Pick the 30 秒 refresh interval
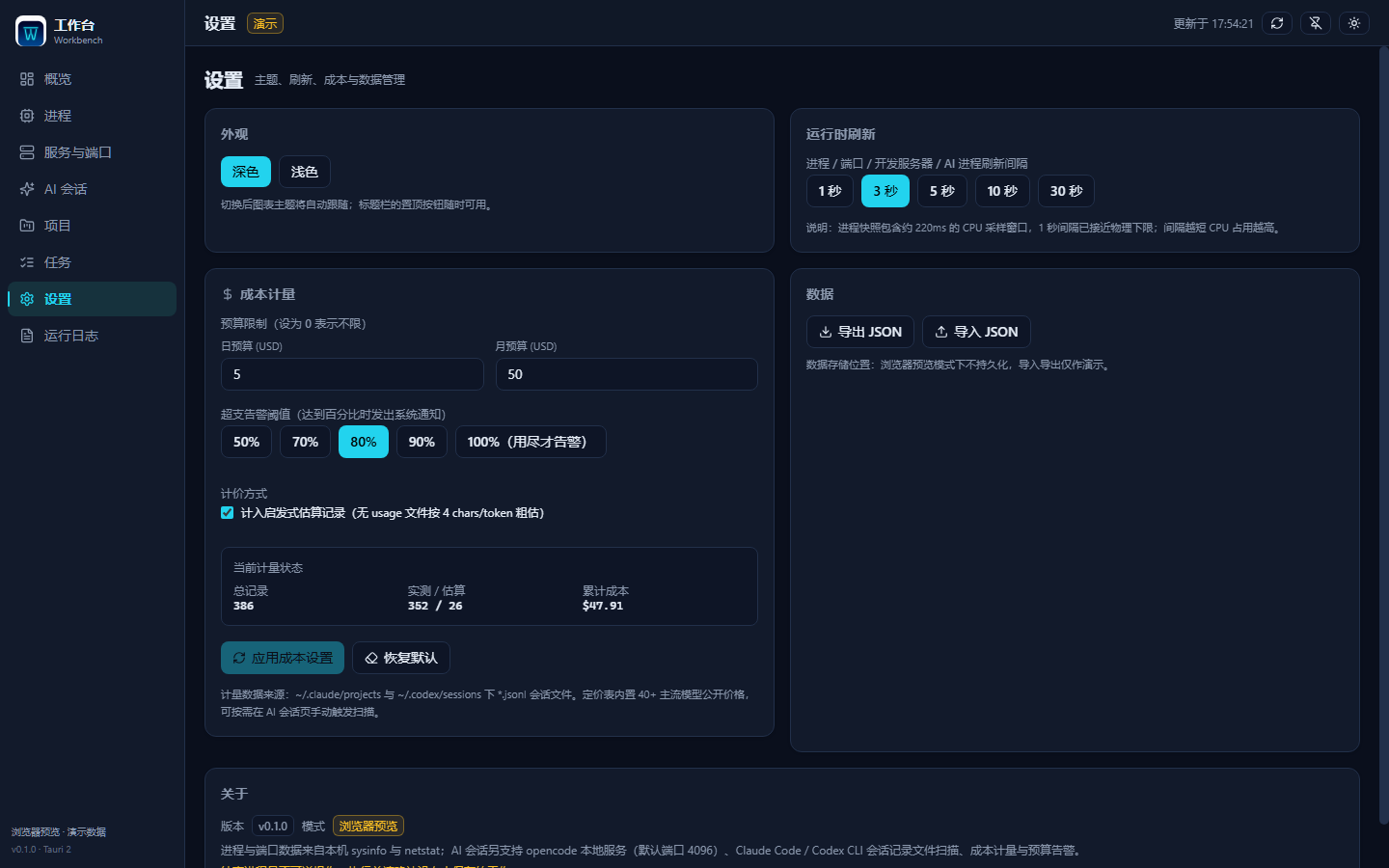 [1066, 191]
